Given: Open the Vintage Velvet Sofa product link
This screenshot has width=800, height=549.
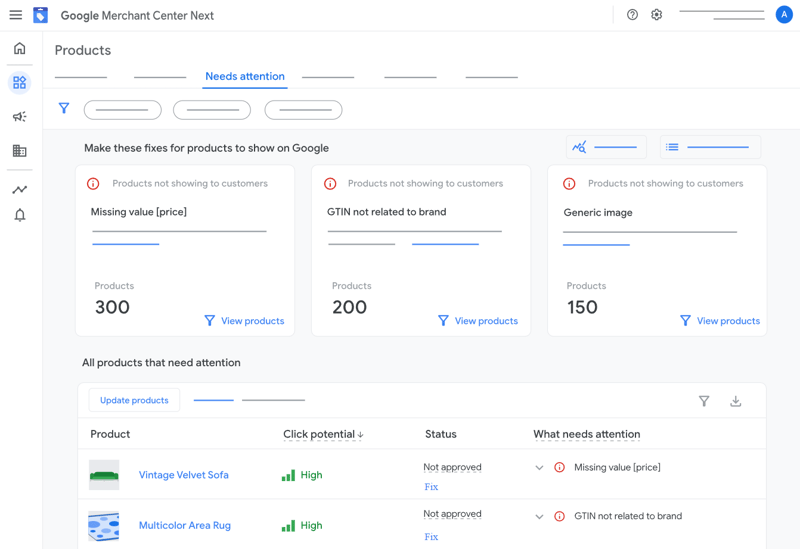Looking at the screenshot, I should coord(184,475).
